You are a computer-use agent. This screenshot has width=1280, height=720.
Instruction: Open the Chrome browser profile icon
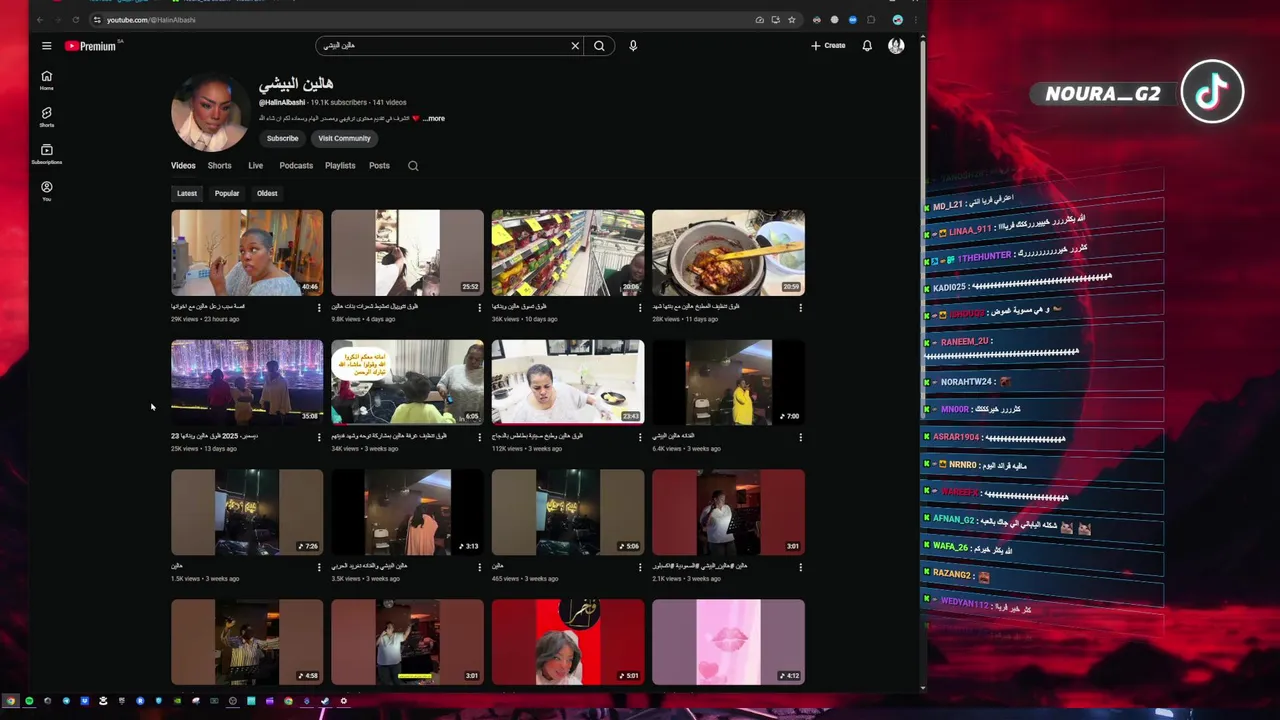(x=897, y=20)
